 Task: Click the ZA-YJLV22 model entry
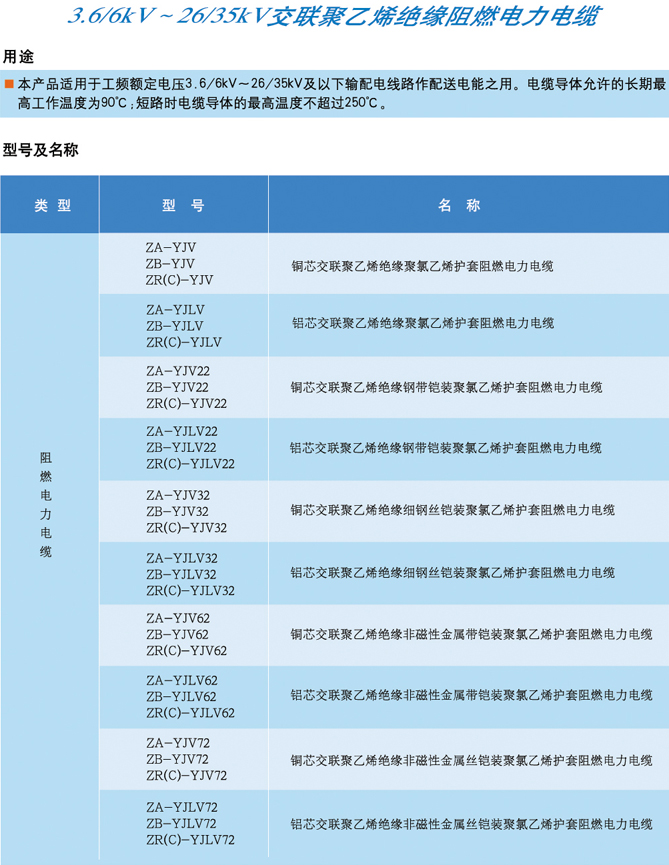point(181,432)
